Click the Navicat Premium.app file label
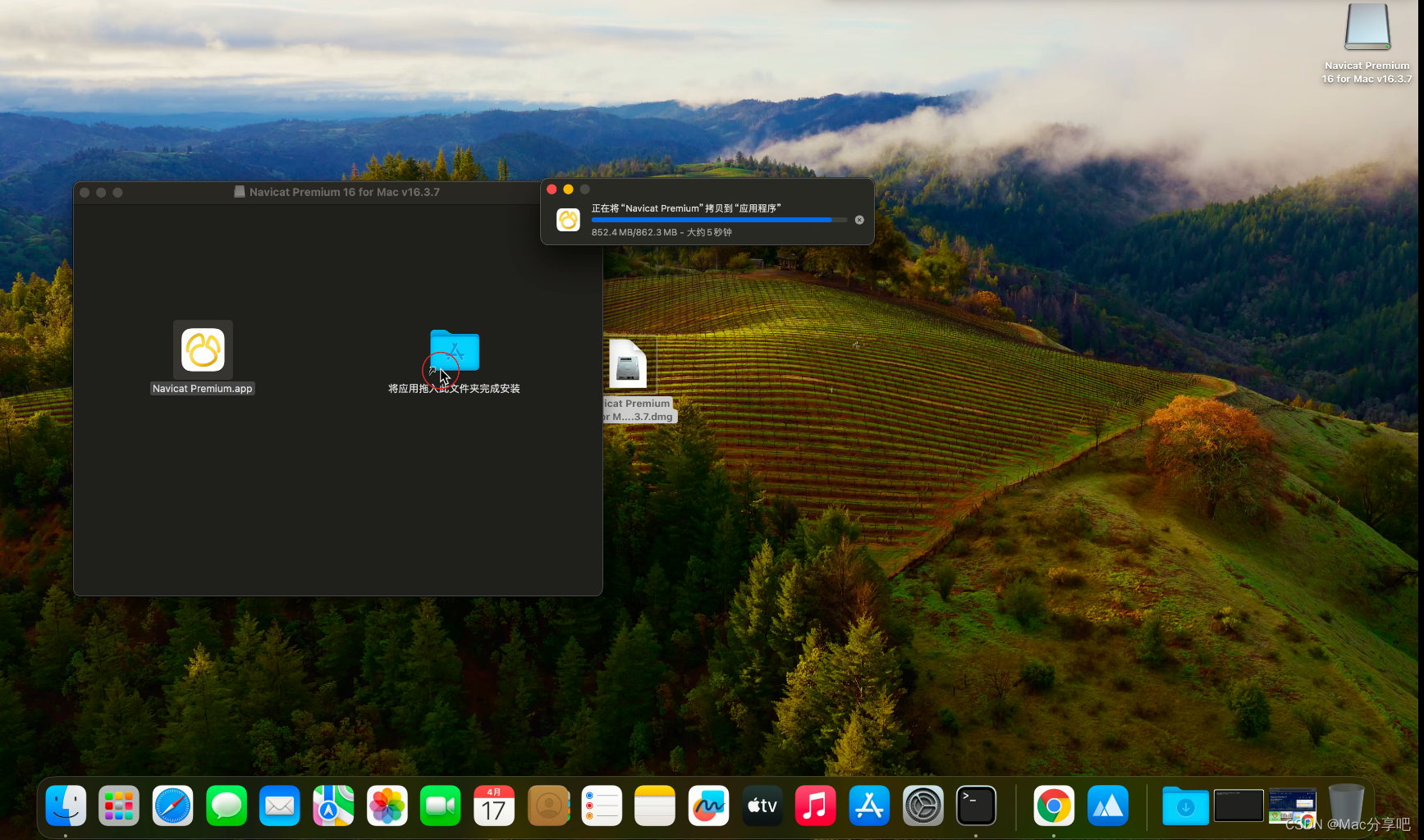Viewport: 1424px width, 840px height. (x=203, y=389)
